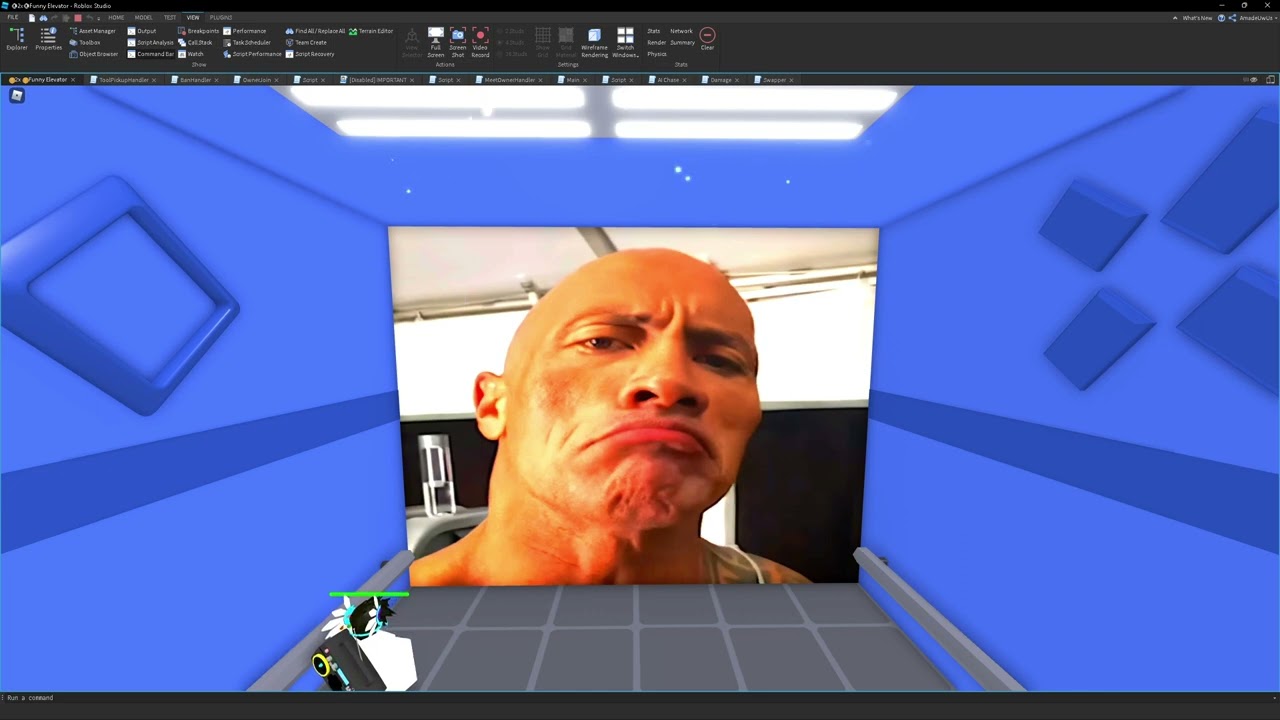This screenshot has height=720, width=1280.
Task: Toggle the Command Bar
Action: pos(150,54)
